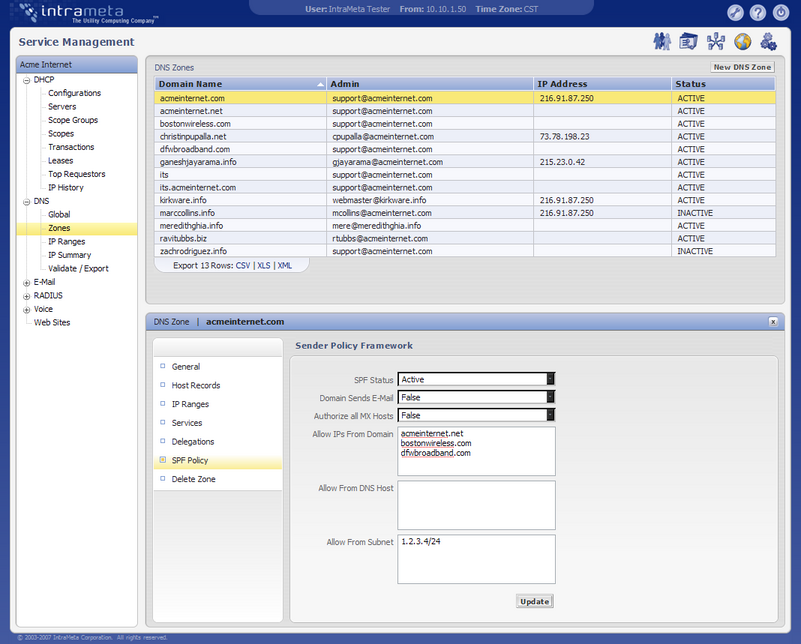The image size is (801, 644).
Task: Sort by the Admin column header
Action: pyautogui.click(x=430, y=84)
